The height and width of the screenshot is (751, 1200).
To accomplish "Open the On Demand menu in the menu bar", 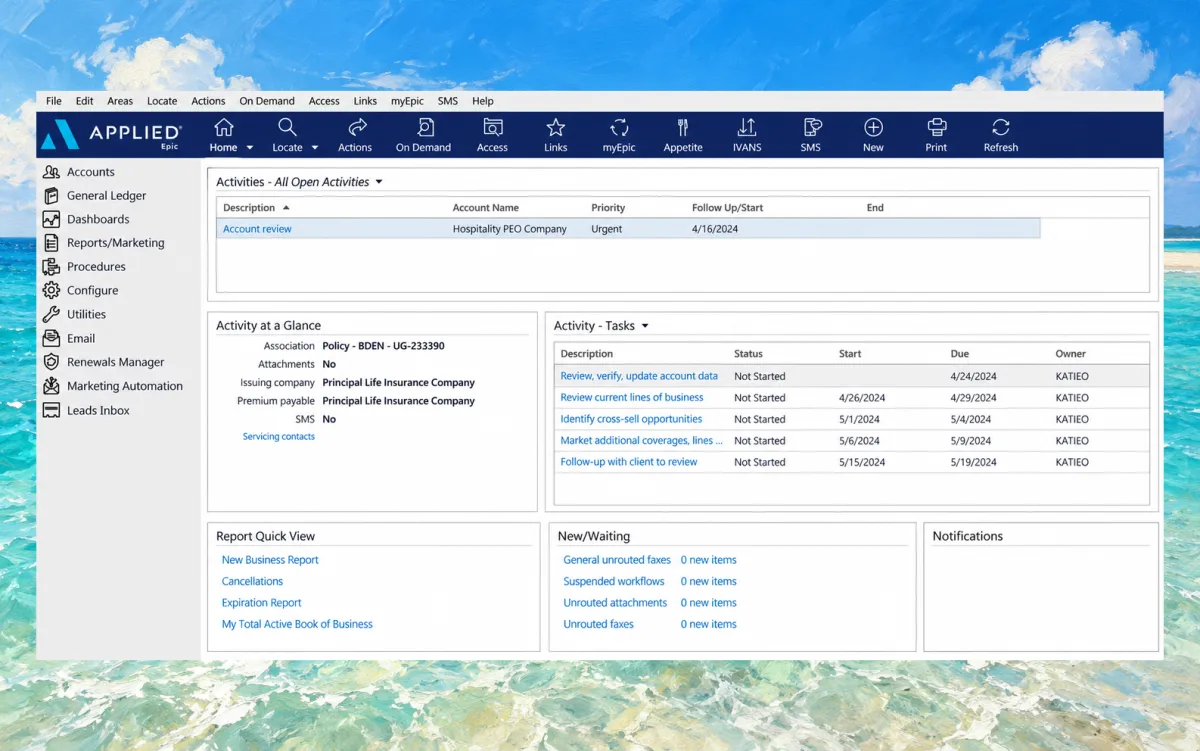I will [267, 101].
